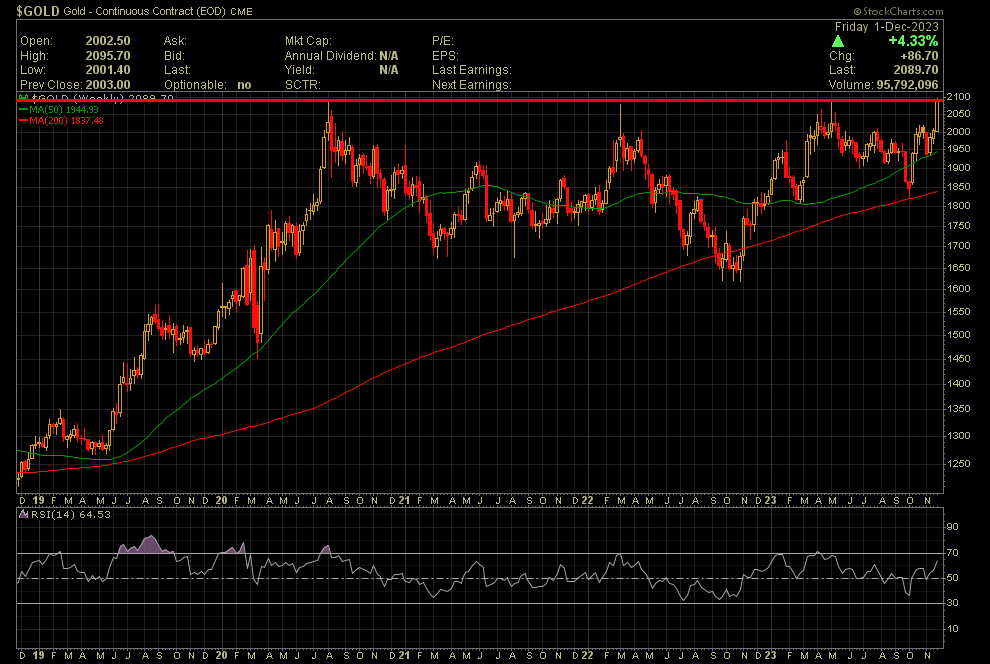Image resolution: width=990 pixels, height=664 pixels.
Task: Click the MA(200) 1837.48 legend entry
Action: coord(61,120)
